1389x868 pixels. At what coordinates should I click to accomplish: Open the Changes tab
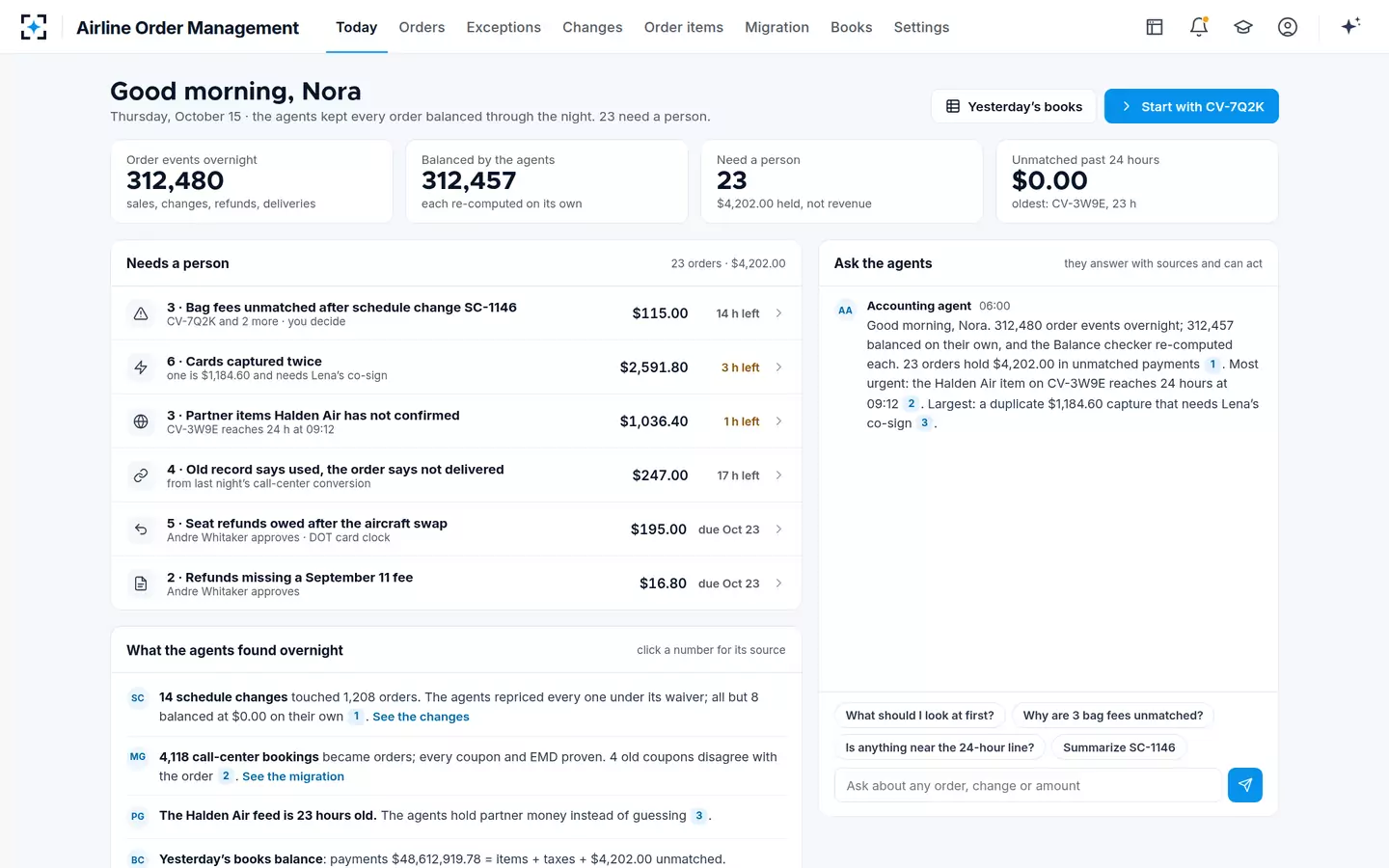[592, 27]
